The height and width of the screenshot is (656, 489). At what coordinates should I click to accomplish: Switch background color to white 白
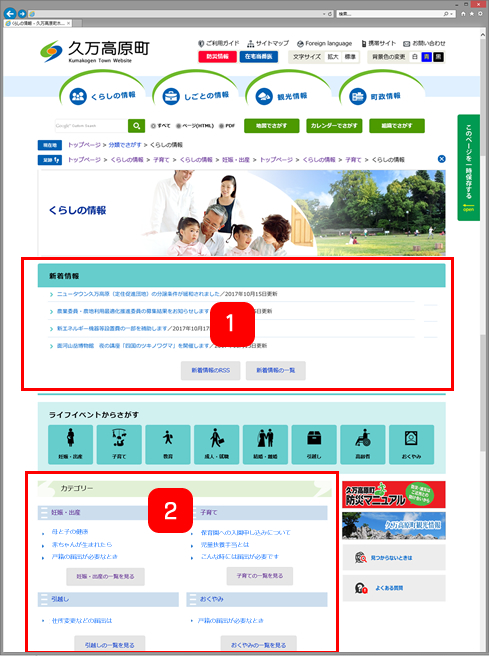point(415,56)
